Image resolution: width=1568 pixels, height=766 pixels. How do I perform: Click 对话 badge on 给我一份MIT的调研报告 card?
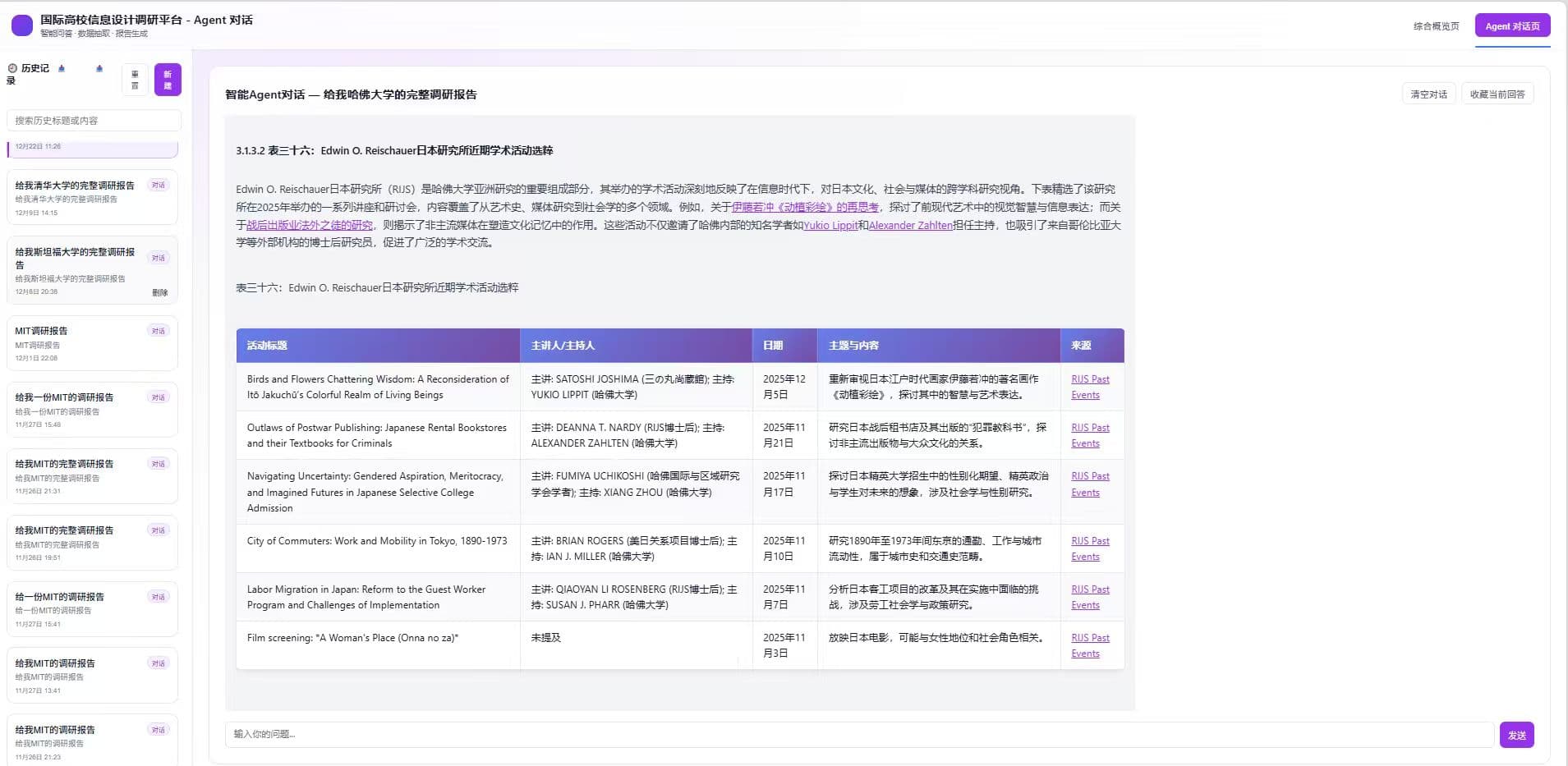coord(159,397)
